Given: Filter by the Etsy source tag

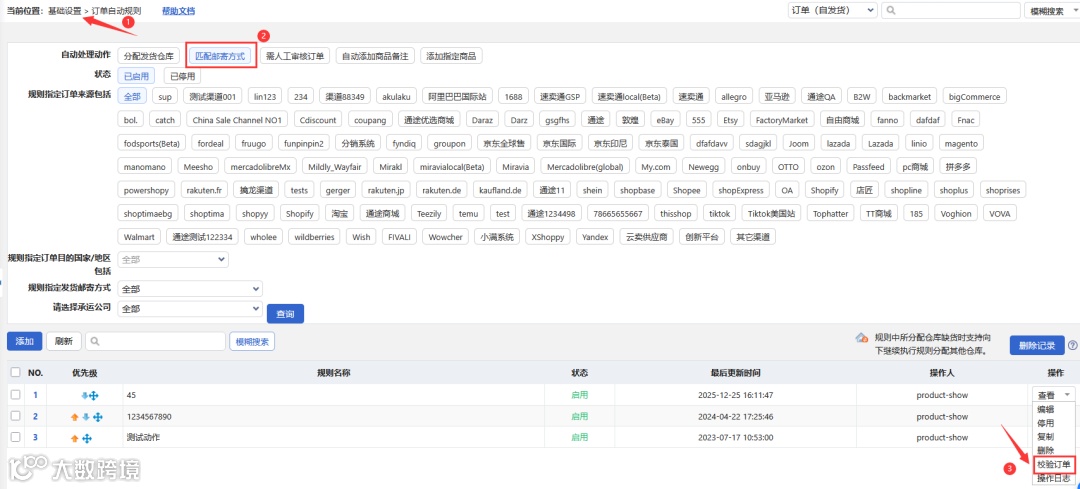Looking at the screenshot, I should coord(730,121).
